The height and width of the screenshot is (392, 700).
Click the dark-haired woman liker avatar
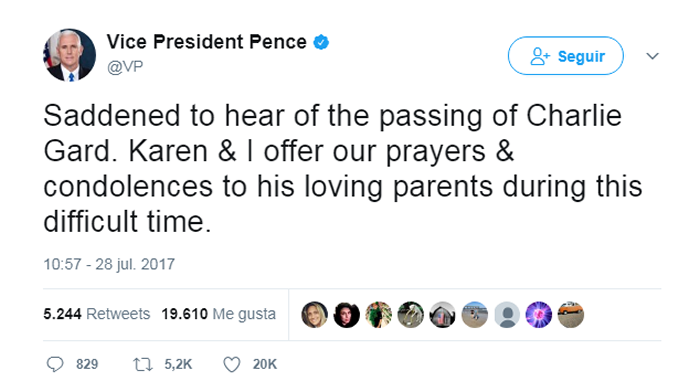coord(346,315)
